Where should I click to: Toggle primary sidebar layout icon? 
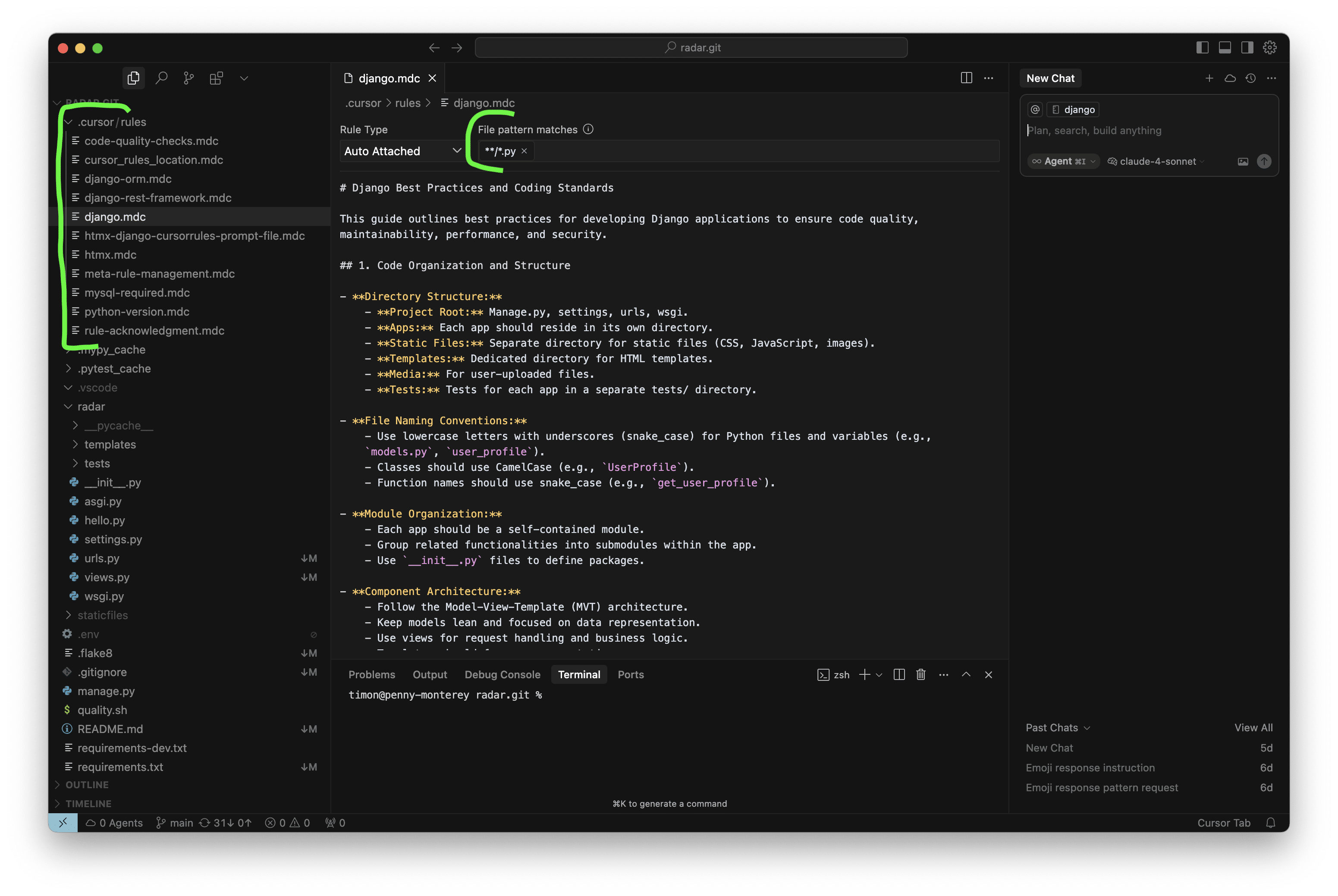point(1202,48)
